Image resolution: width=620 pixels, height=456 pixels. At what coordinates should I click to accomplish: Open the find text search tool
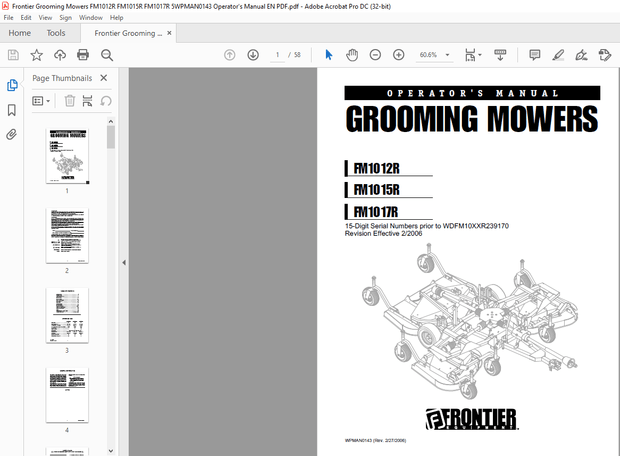click(107, 55)
